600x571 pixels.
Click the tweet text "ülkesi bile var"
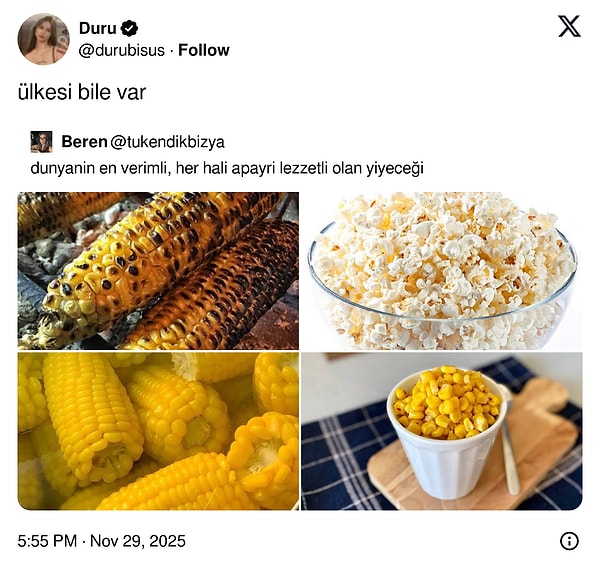[82, 92]
